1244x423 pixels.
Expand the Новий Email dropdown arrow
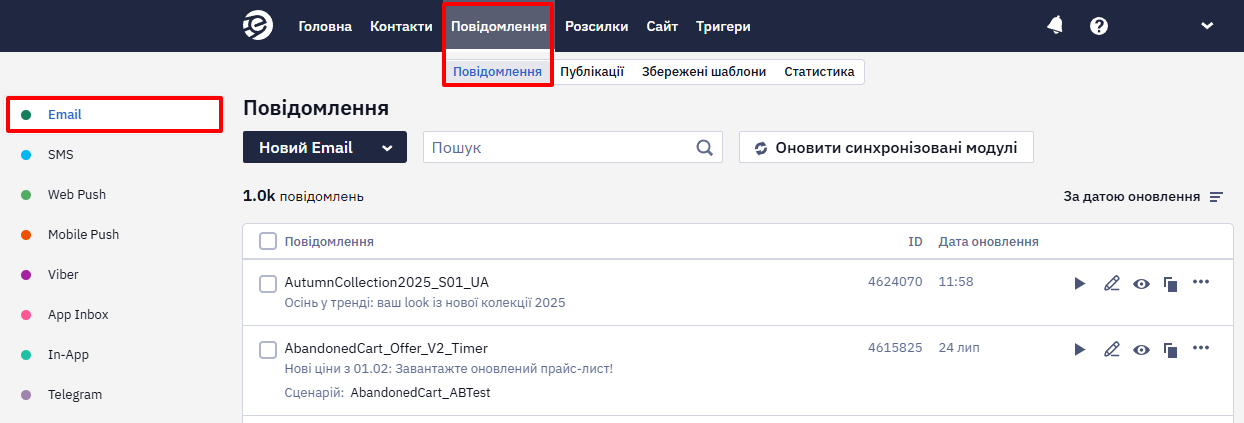click(387, 148)
